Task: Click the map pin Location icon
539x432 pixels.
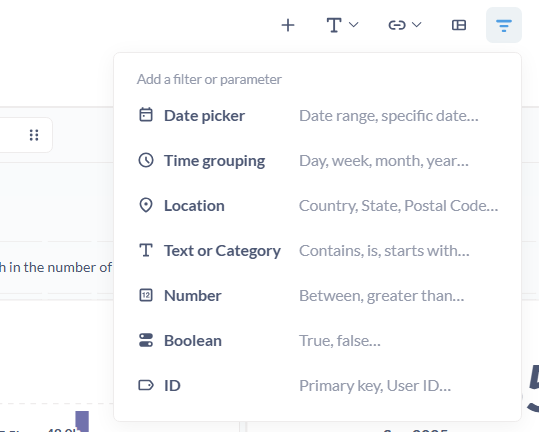Action: [146, 205]
